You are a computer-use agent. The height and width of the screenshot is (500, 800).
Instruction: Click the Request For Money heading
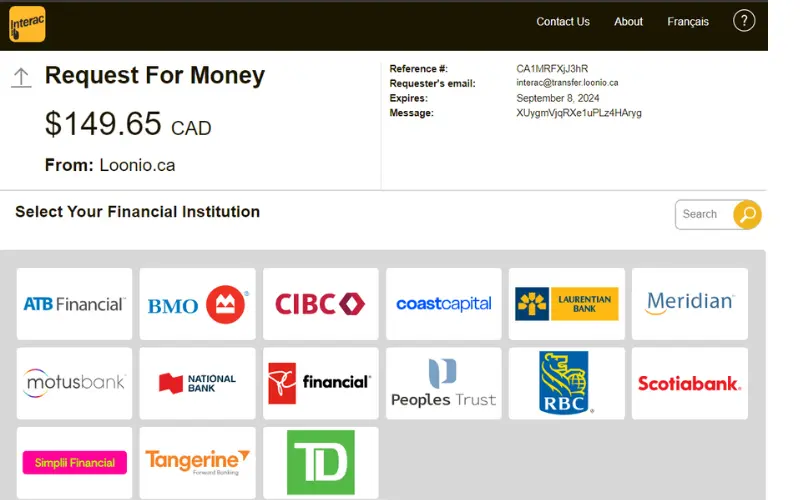pos(155,76)
